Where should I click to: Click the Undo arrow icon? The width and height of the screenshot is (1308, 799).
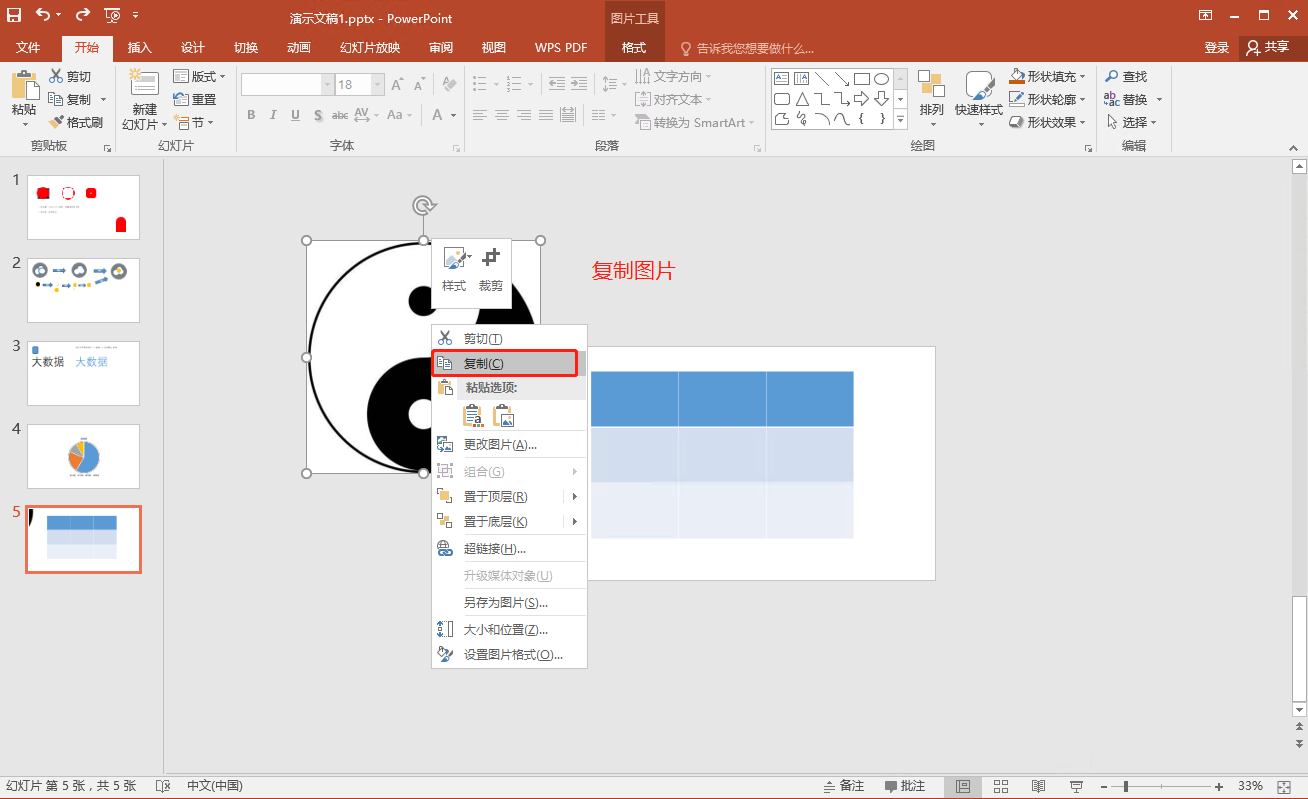(x=42, y=15)
